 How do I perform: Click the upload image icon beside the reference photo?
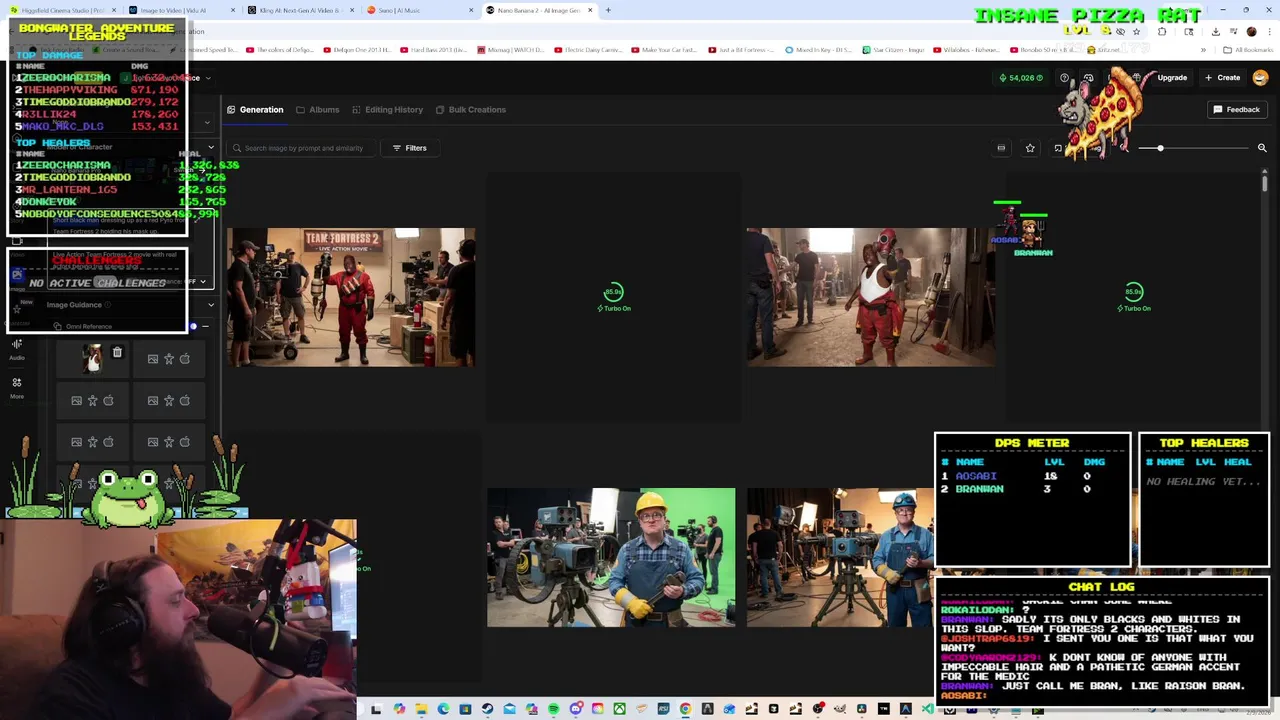click(x=153, y=359)
